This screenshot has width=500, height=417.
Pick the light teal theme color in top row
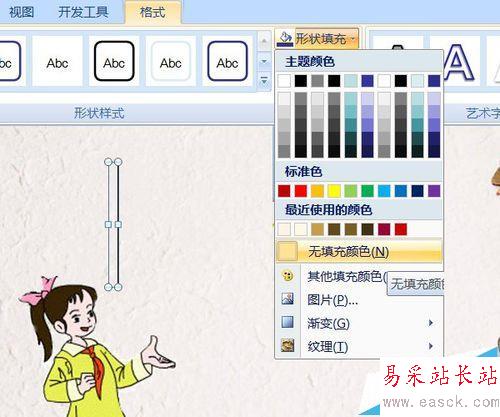pyautogui.click(x=351, y=81)
